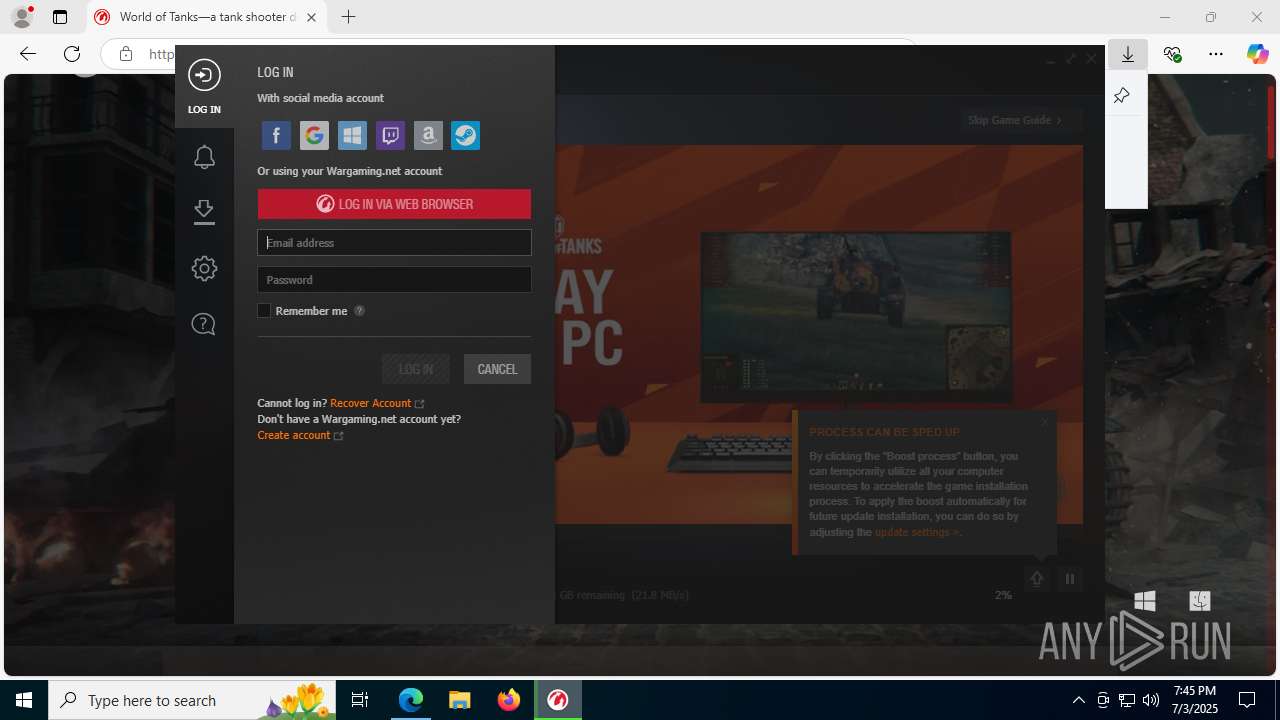This screenshot has width=1280, height=720.
Task: Log in with Amazon account icon
Action: 428,135
